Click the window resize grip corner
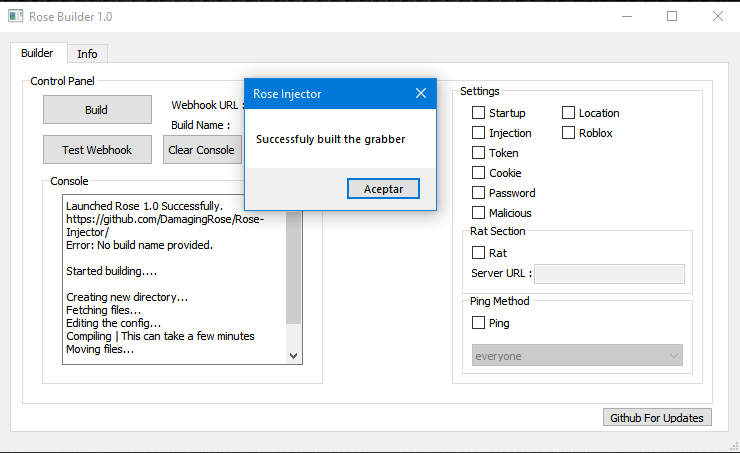 734,446
